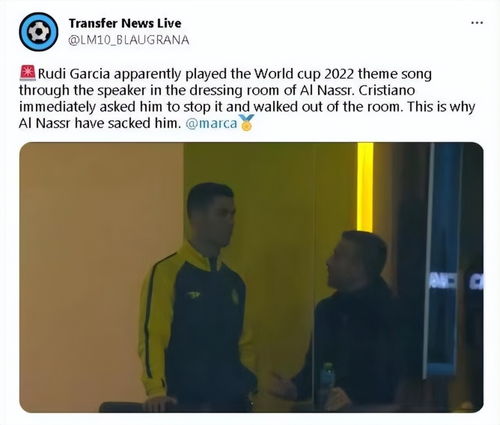Open the Transfer News Live profile avatar
The height and width of the screenshot is (425, 500).
[x=39, y=32]
